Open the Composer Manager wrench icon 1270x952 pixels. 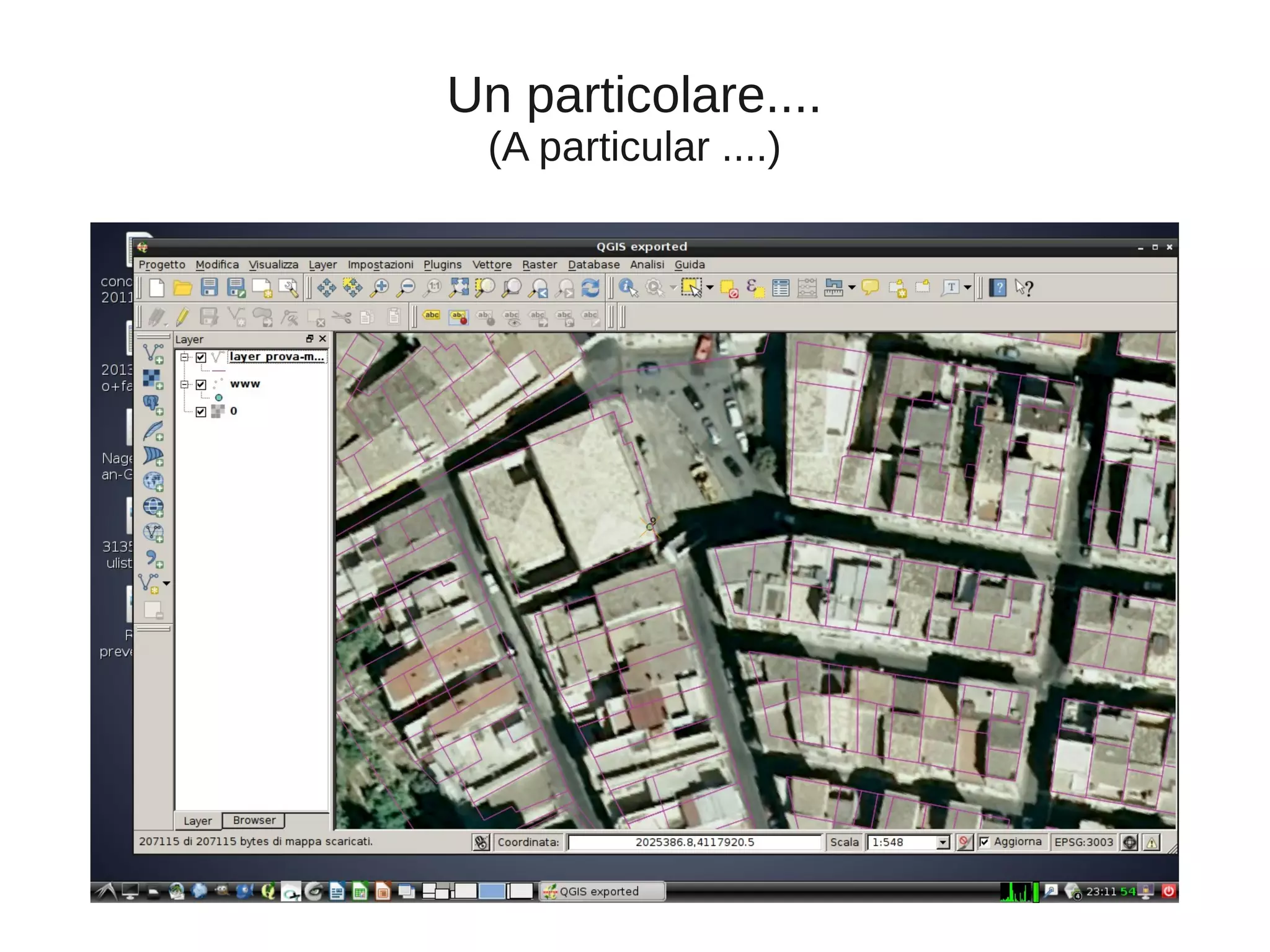288,288
